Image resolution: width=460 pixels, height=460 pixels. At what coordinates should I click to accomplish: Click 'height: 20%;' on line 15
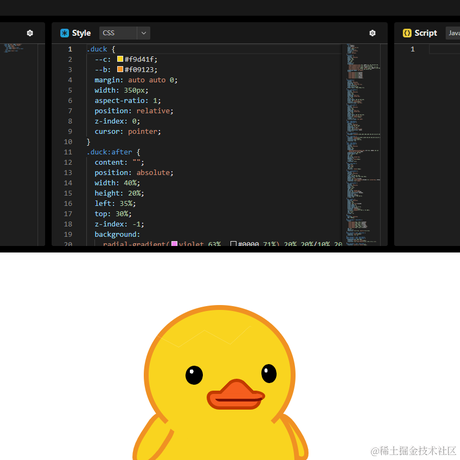[119, 193]
